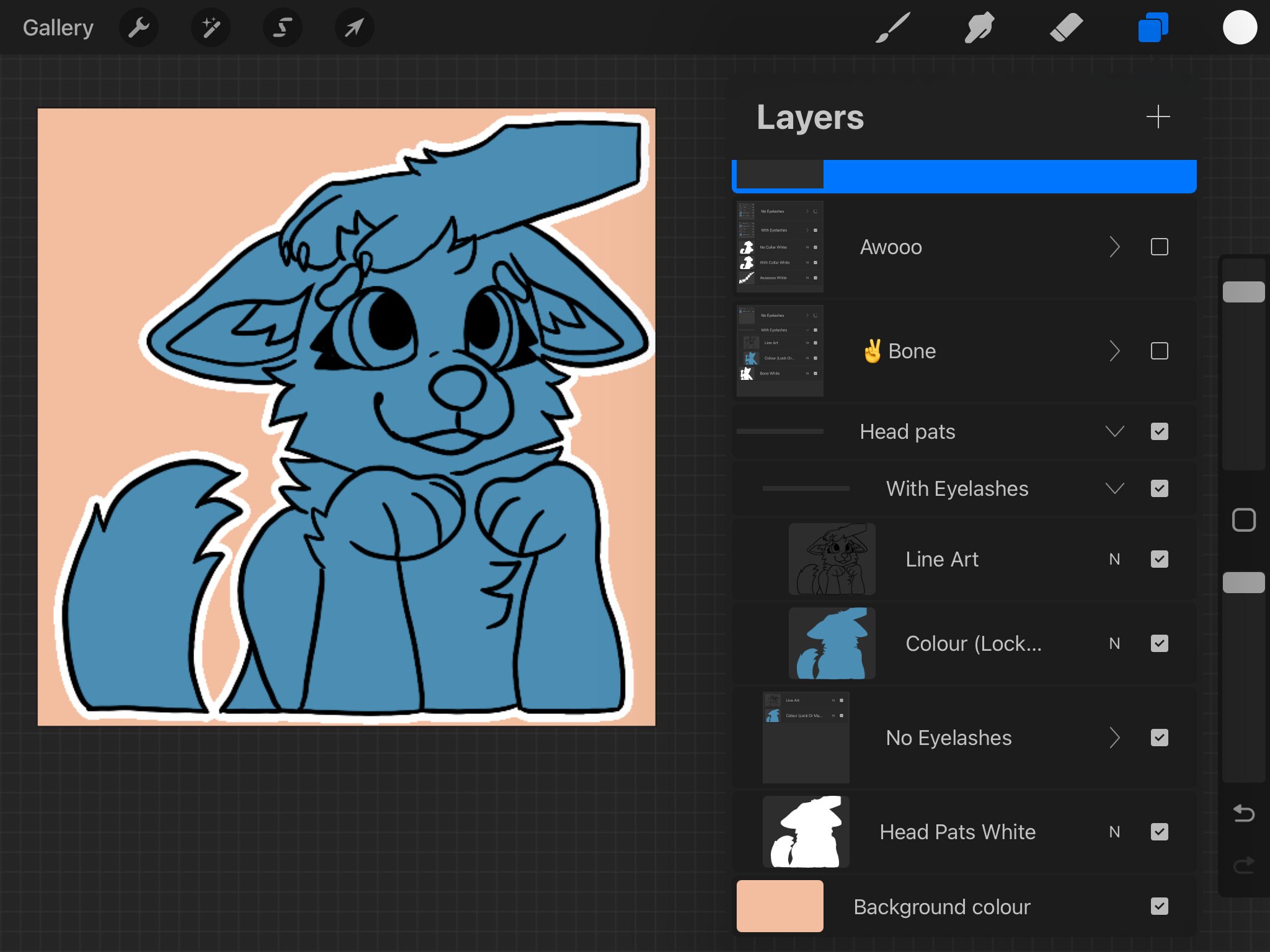Go back to the Gallery

coord(58,27)
